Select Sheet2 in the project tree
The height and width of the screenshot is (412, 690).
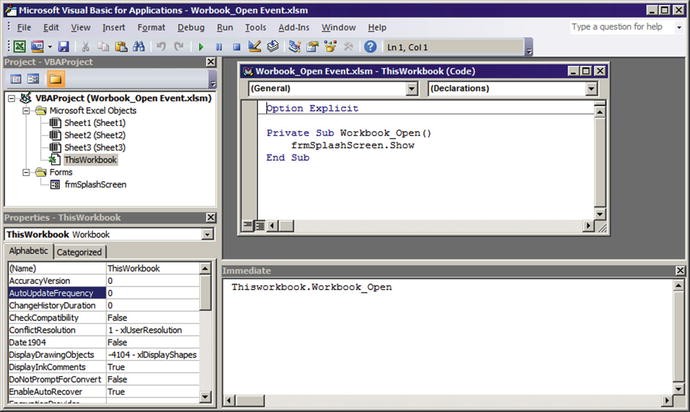[95, 135]
